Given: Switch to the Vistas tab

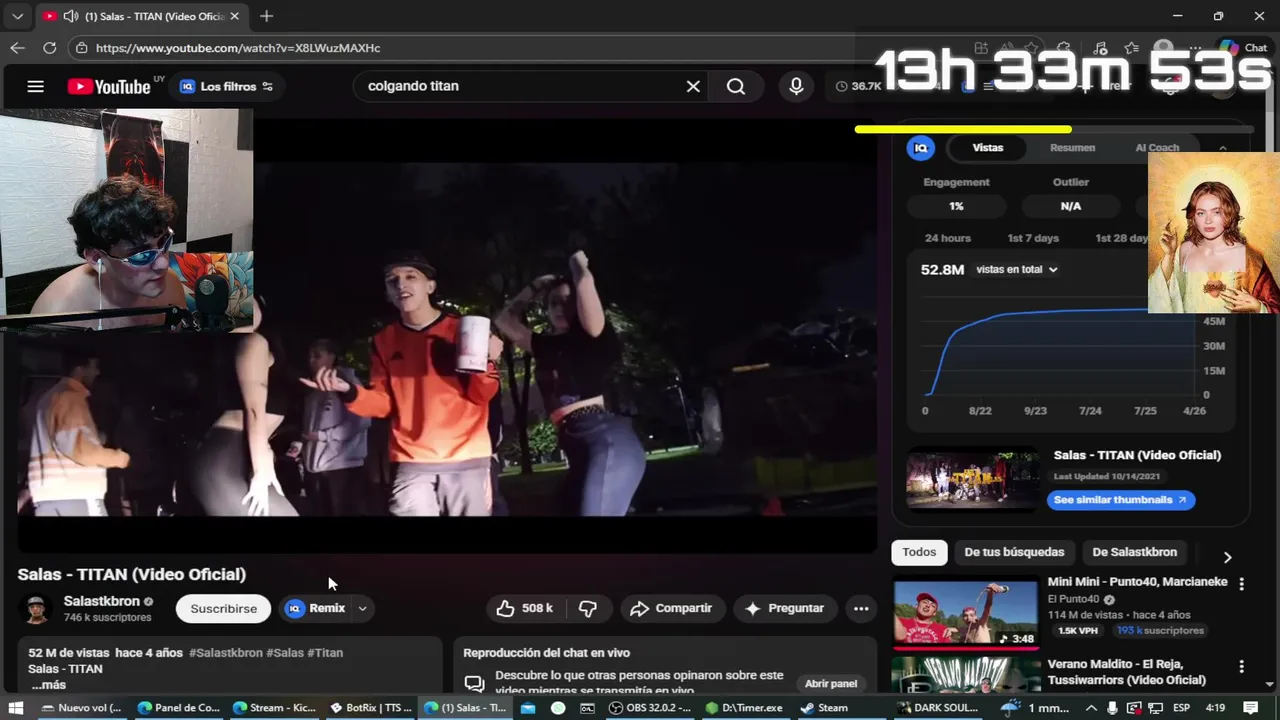Looking at the screenshot, I should pos(987,148).
